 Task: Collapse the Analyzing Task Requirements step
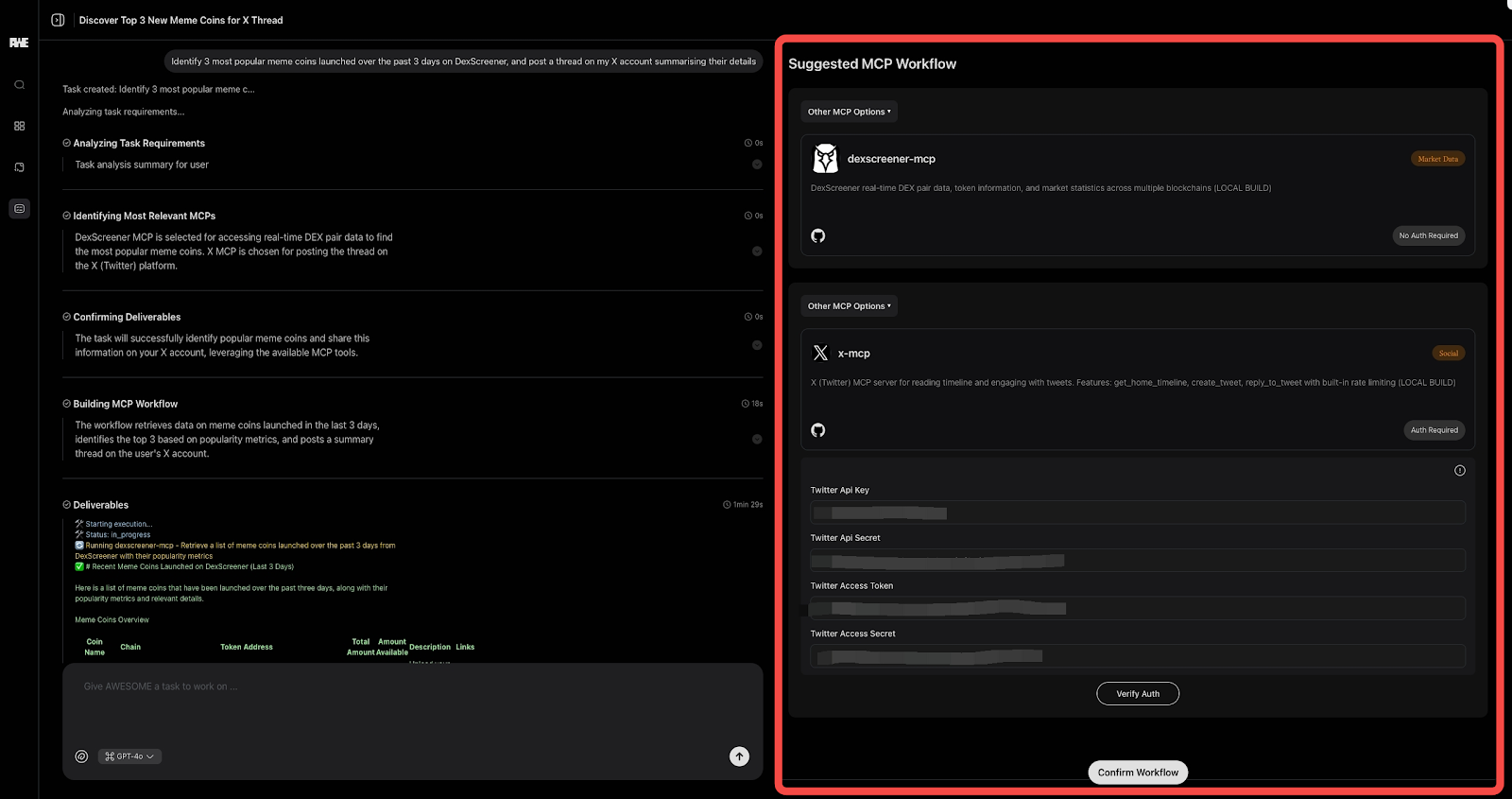coord(757,165)
